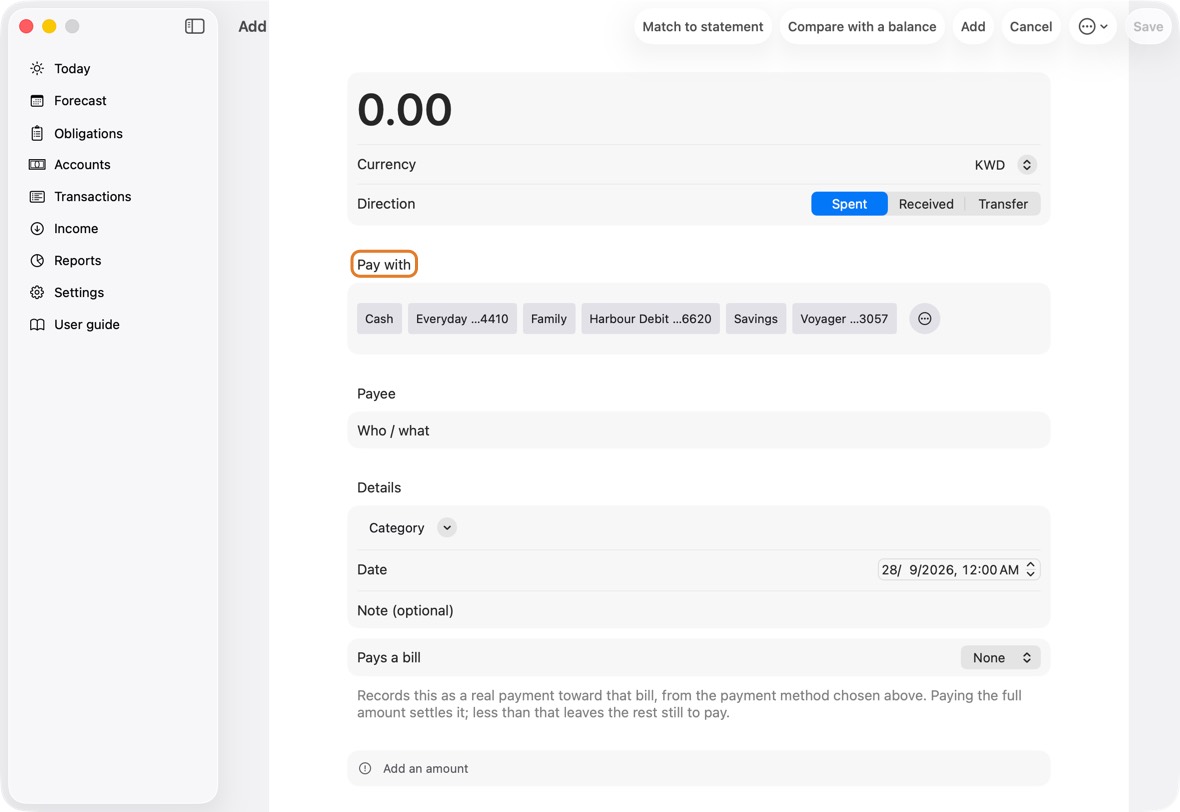Open the Pays a bill None popup

pyautogui.click(x=1000, y=658)
